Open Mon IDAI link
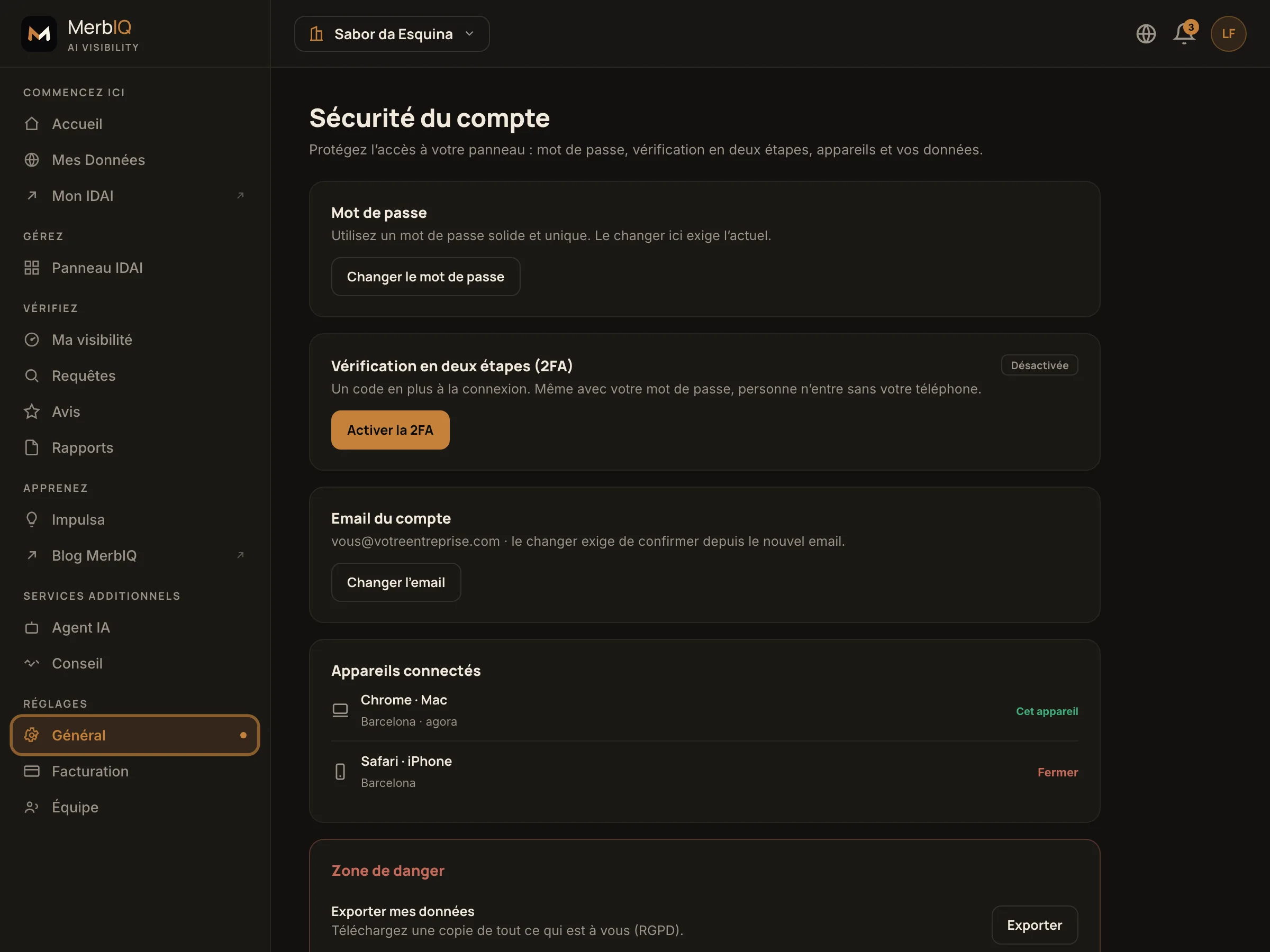 pyautogui.click(x=135, y=196)
